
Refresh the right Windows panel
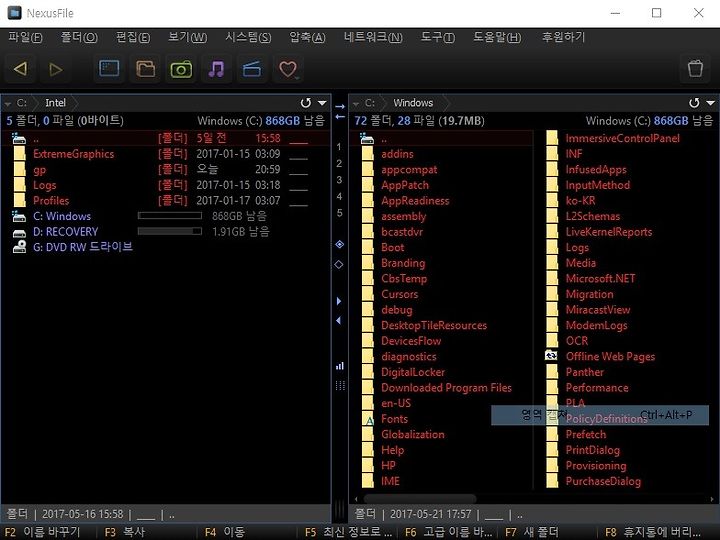coord(694,103)
